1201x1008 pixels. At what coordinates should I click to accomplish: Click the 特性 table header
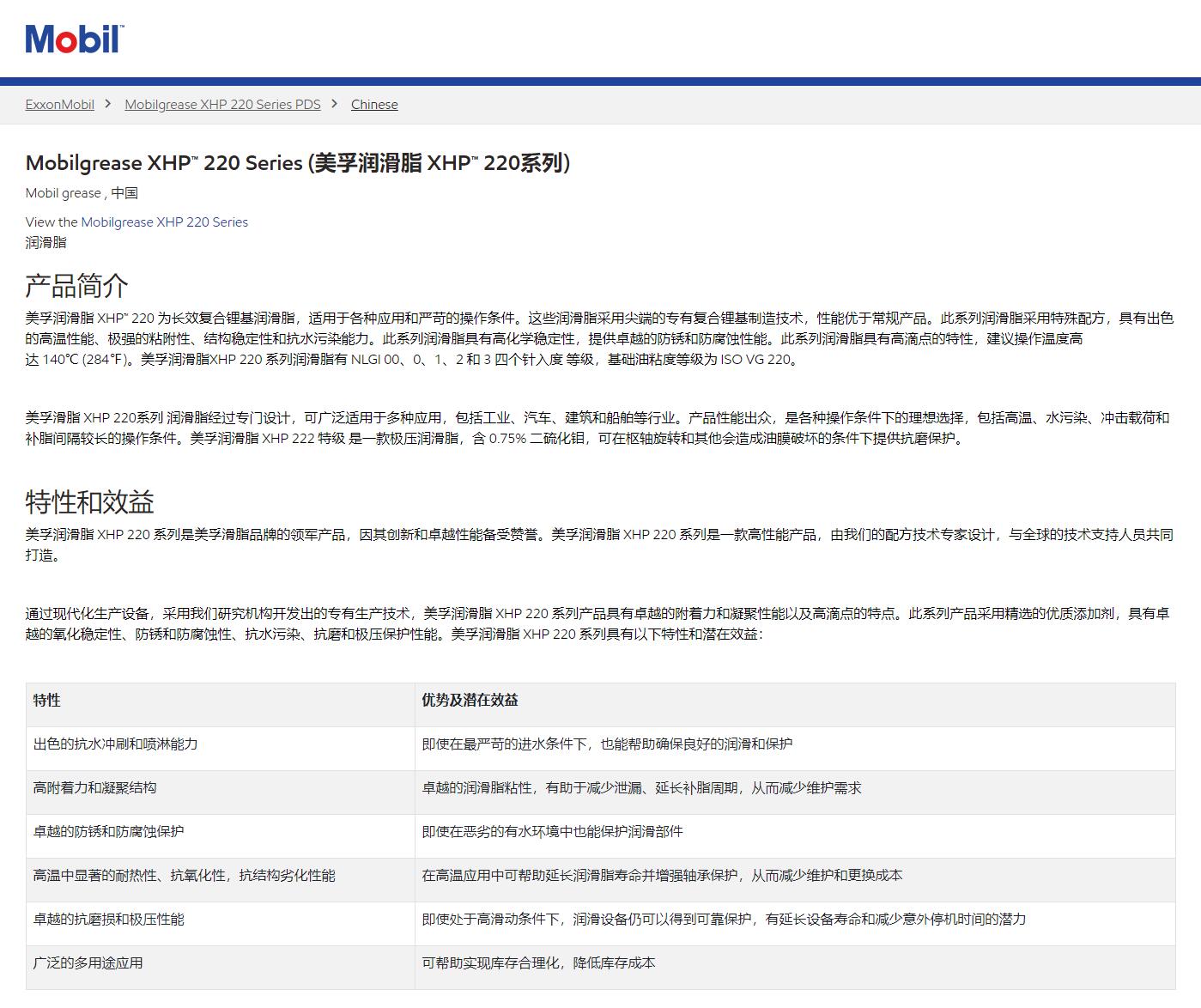[221, 705]
